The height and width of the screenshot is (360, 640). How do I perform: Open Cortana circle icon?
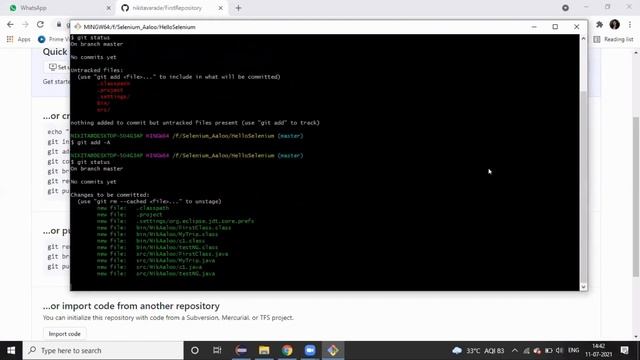pyautogui.click(x=195, y=351)
